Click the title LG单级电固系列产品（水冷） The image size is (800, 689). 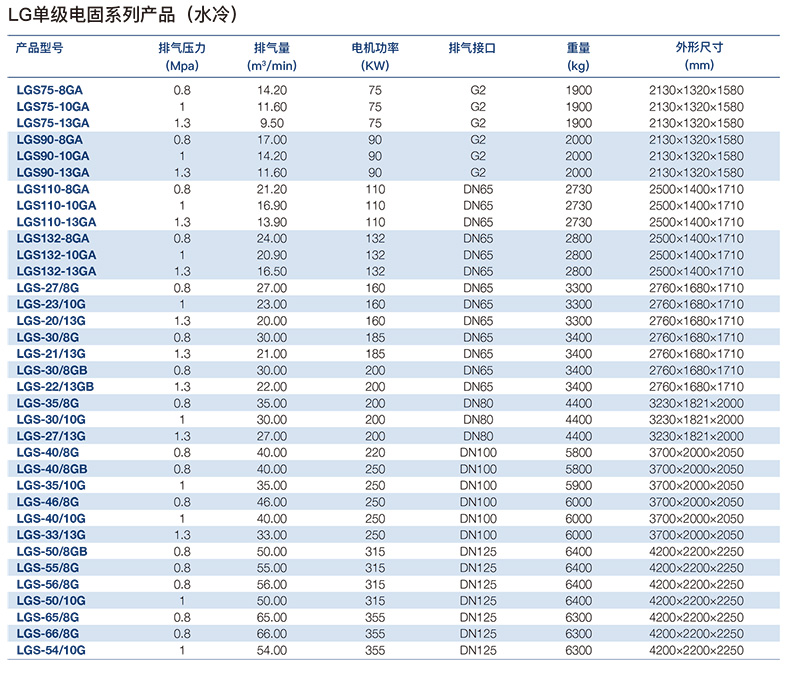click(123, 14)
